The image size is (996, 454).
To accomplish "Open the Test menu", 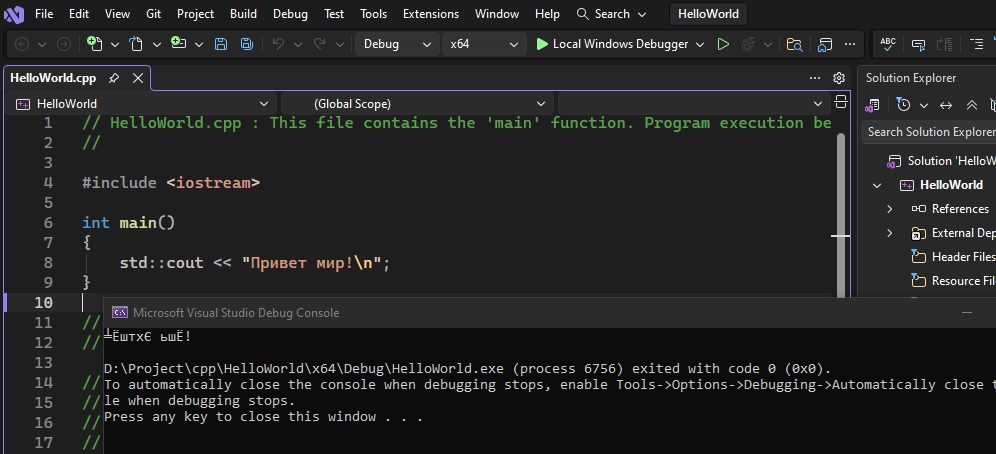I will pos(333,13).
